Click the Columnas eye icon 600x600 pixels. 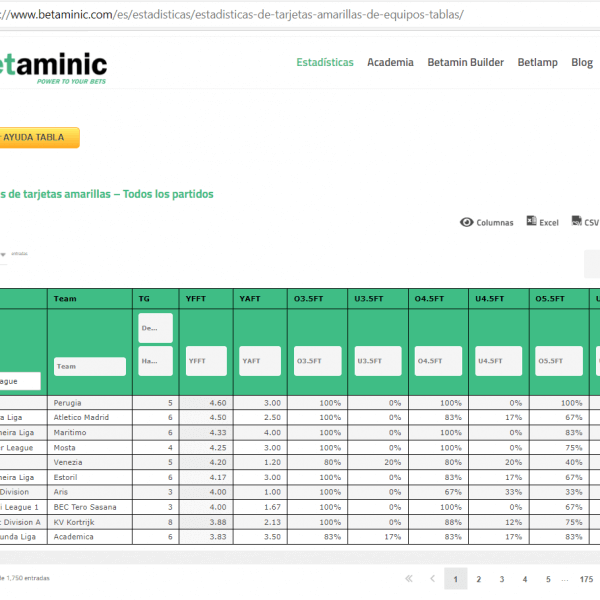pyautogui.click(x=466, y=222)
